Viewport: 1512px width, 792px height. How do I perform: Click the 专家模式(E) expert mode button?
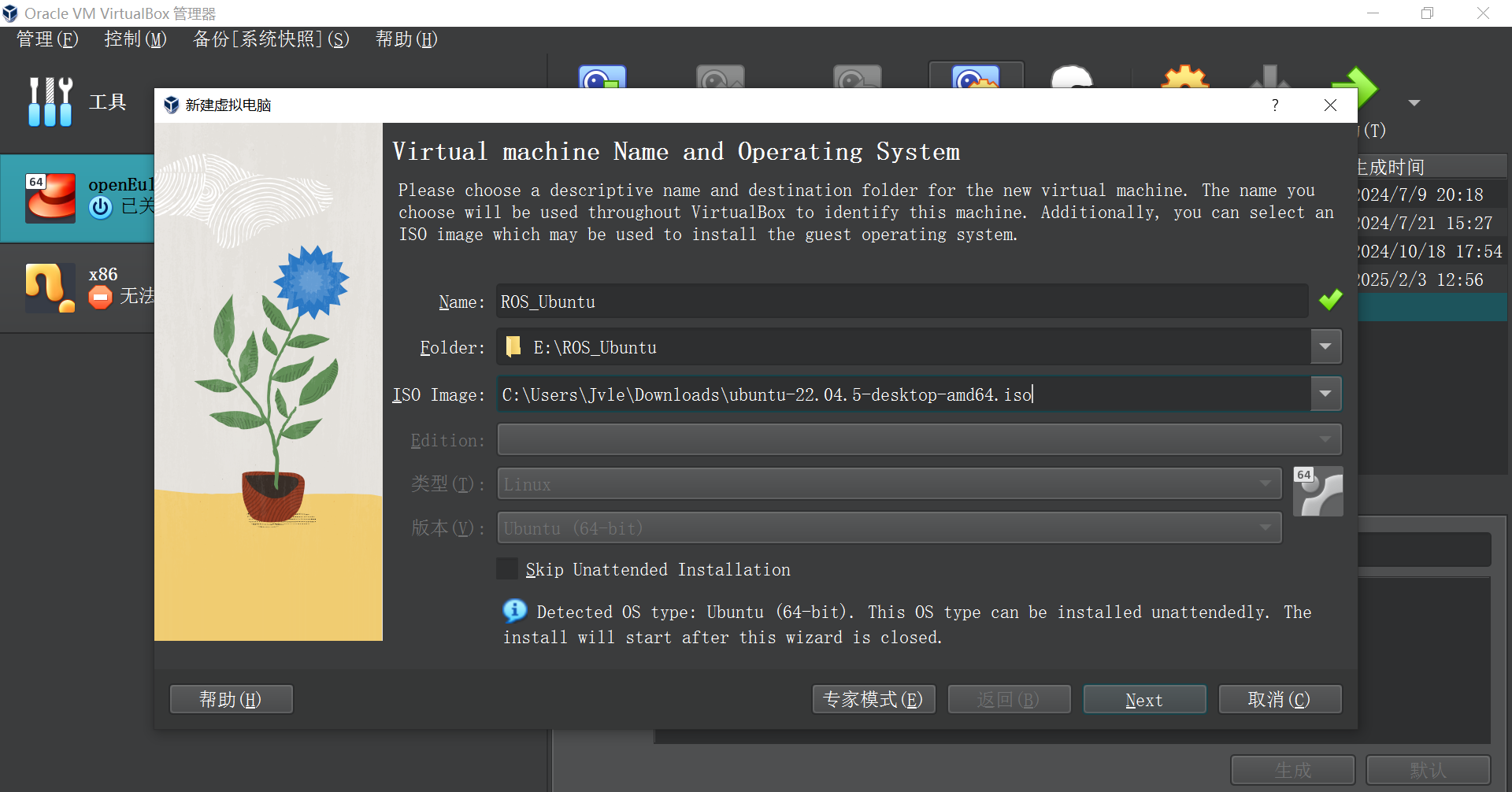pyautogui.click(x=873, y=700)
